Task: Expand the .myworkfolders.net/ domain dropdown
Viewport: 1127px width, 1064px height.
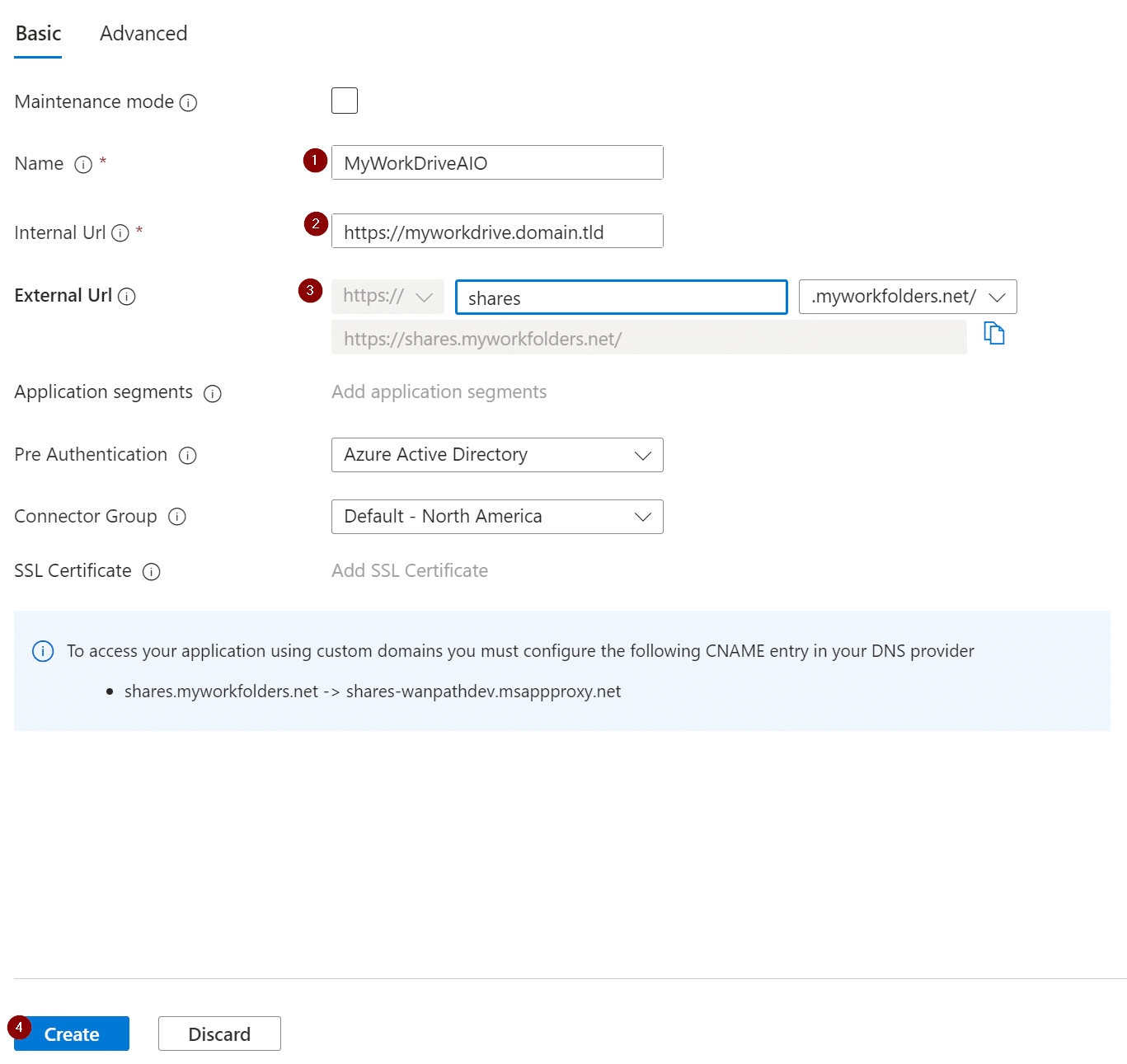Action: tap(907, 297)
